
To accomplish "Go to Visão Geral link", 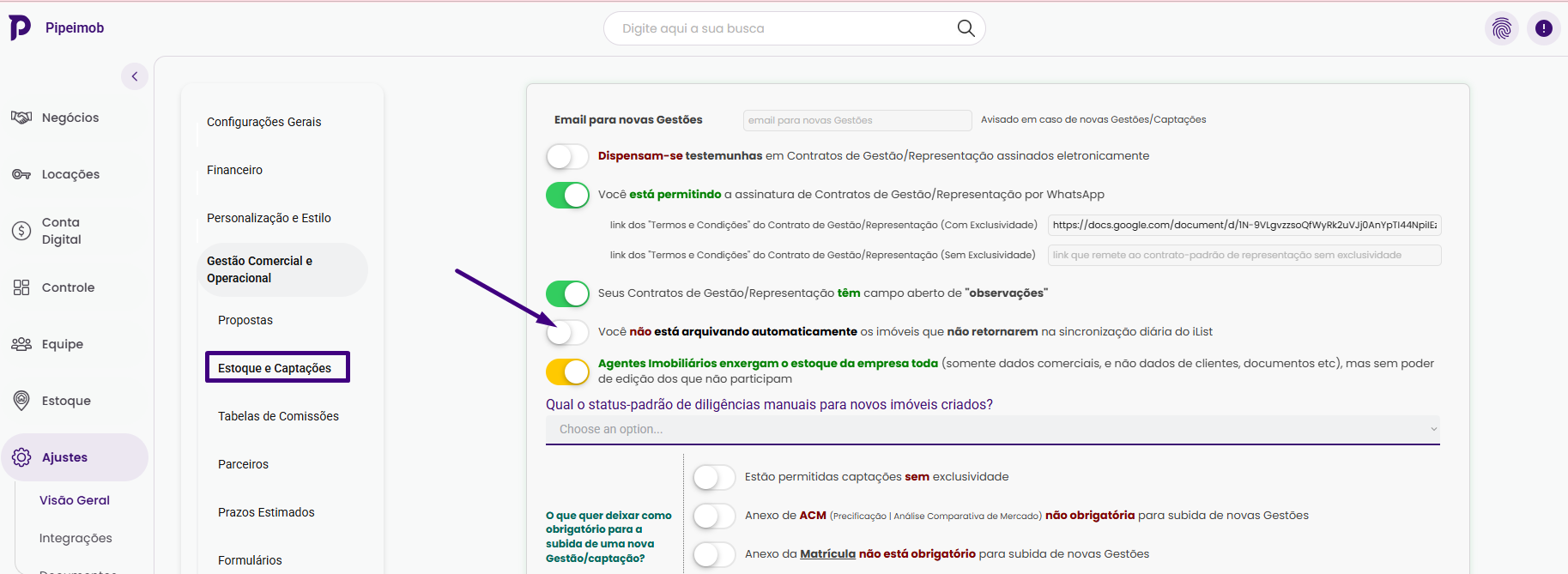I will pos(75,500).
